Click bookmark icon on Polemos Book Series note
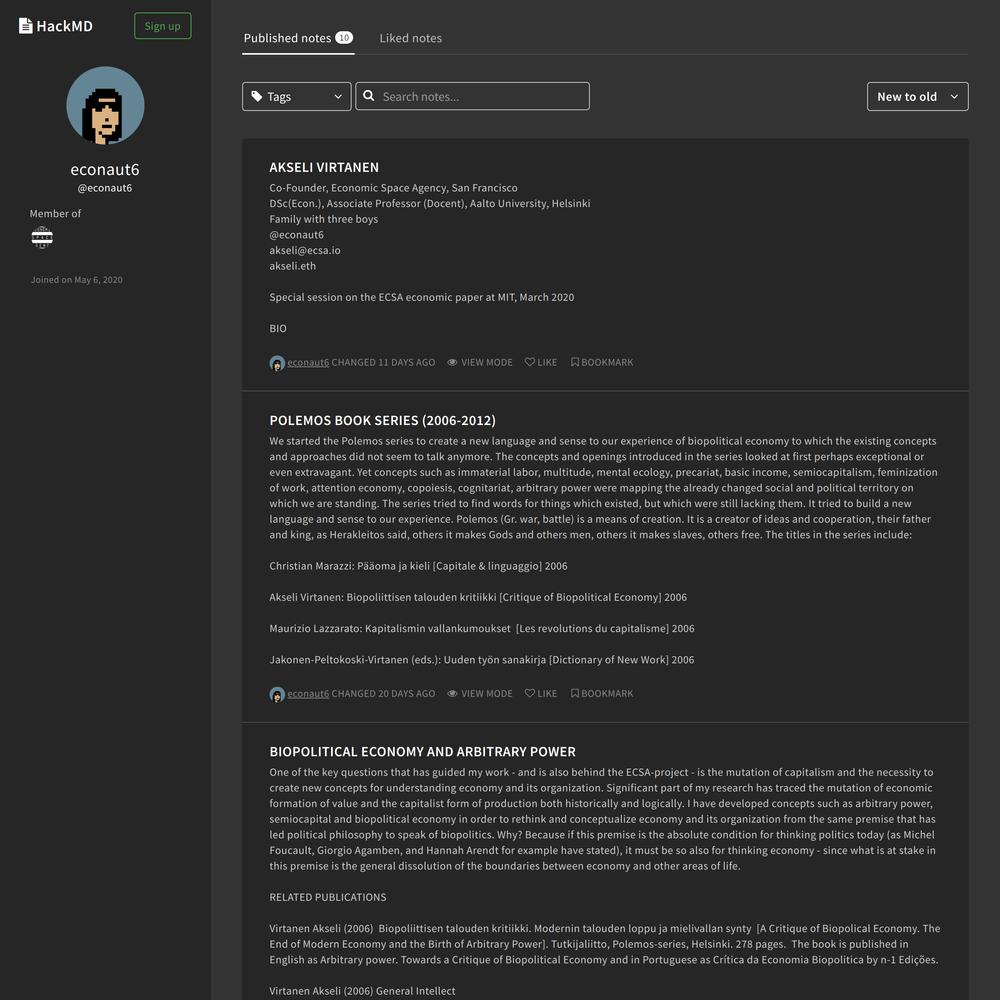Image resolution: width=1000 pixels, height=1000 pixels. pos(575,693)
